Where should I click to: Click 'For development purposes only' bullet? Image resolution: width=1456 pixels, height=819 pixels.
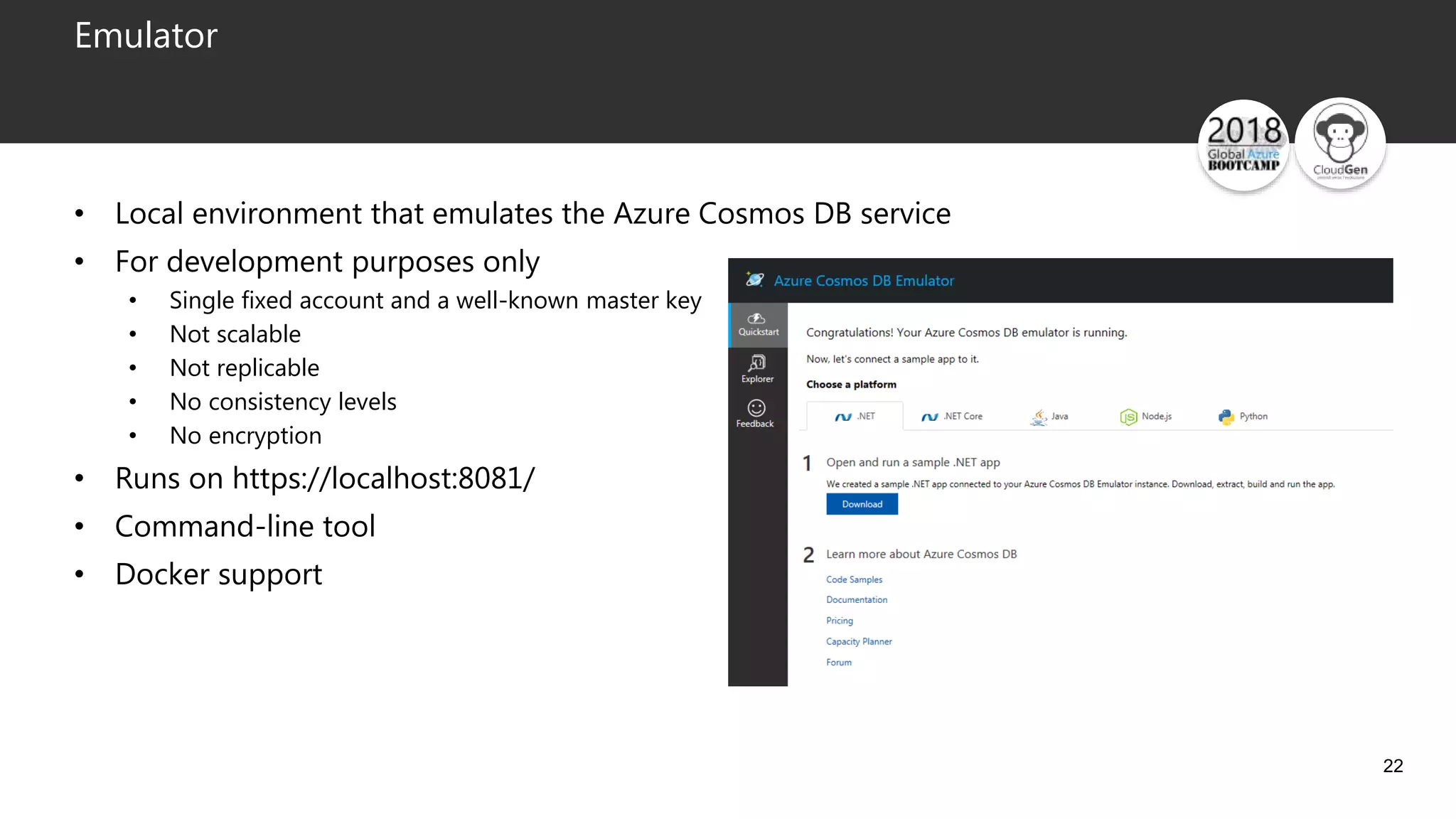pos(327,262)
